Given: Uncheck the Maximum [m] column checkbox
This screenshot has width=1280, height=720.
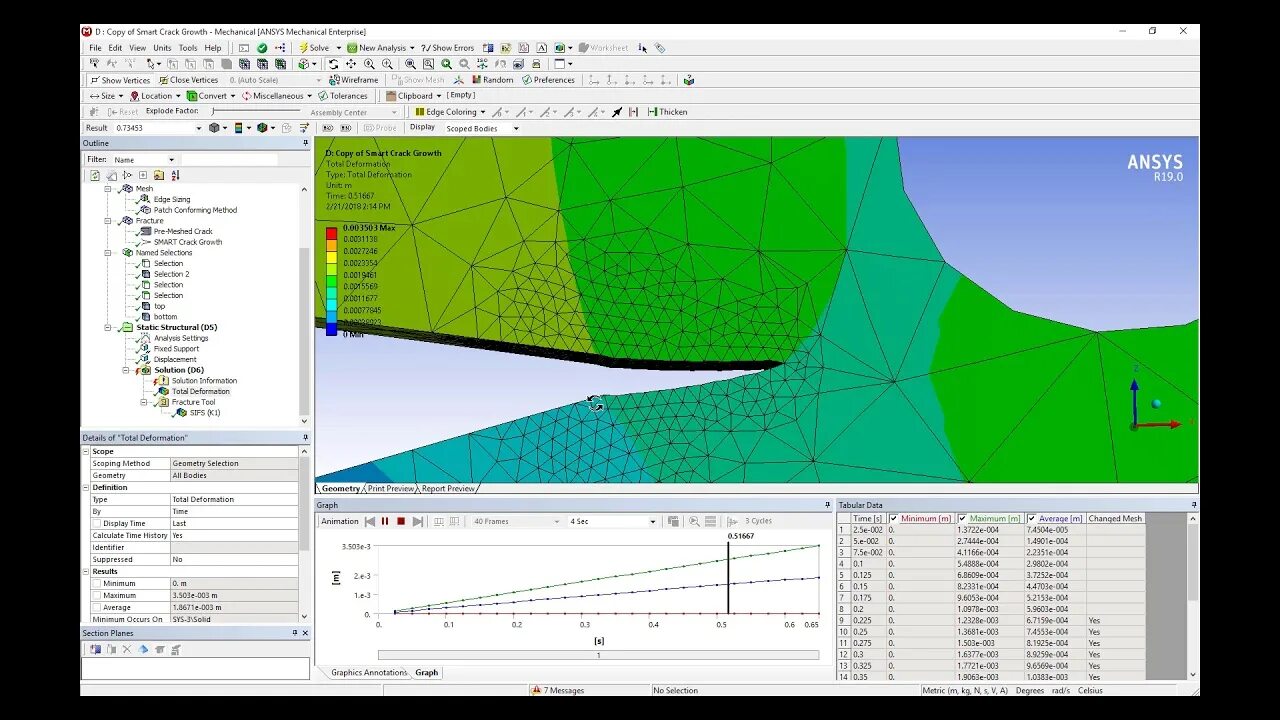Looking at the screenshot, I should pyautogui.click(x=962, y=519).
